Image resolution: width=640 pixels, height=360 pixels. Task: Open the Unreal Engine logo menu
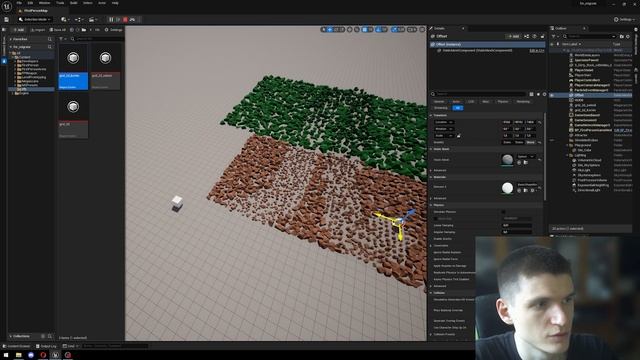coord(7,7)
